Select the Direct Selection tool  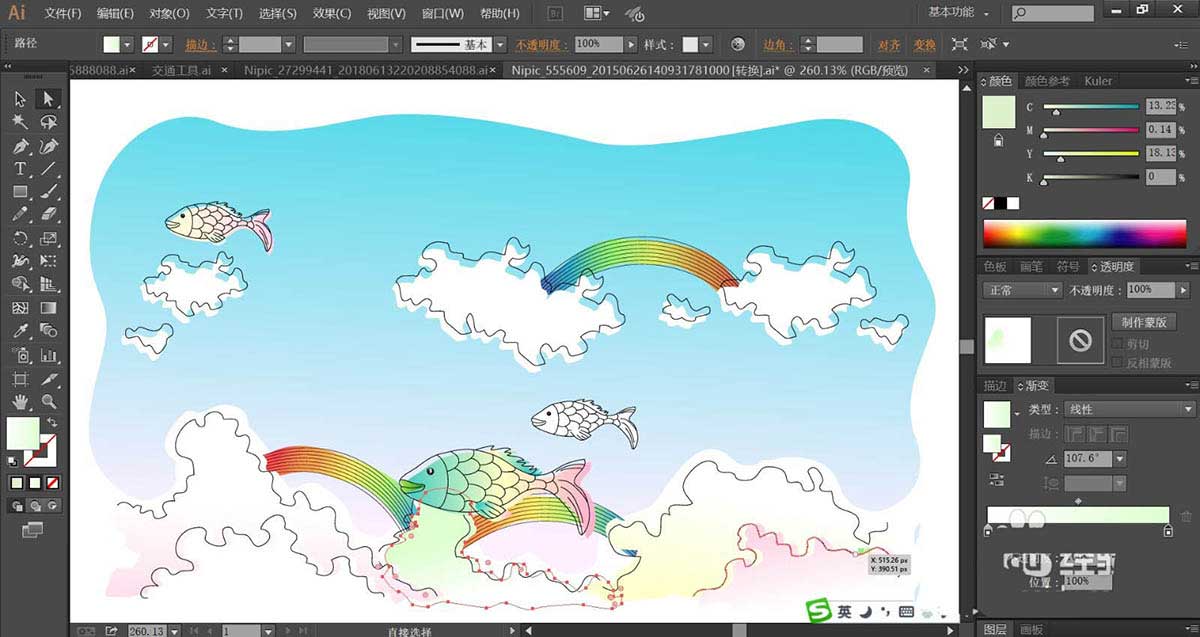click(47, 99)
